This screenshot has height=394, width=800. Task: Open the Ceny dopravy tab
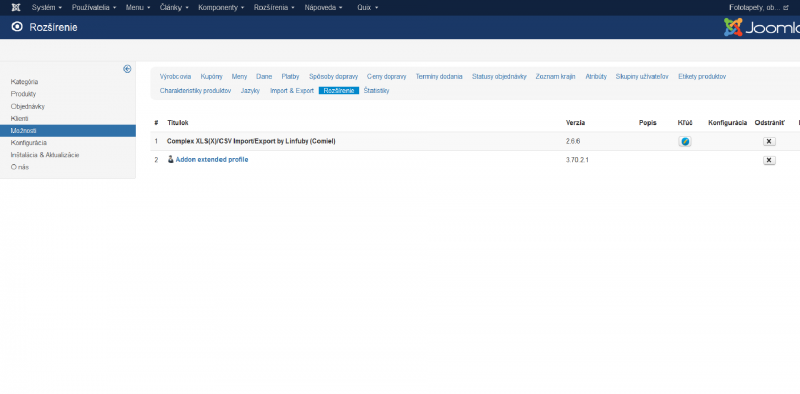pos(387,77)
